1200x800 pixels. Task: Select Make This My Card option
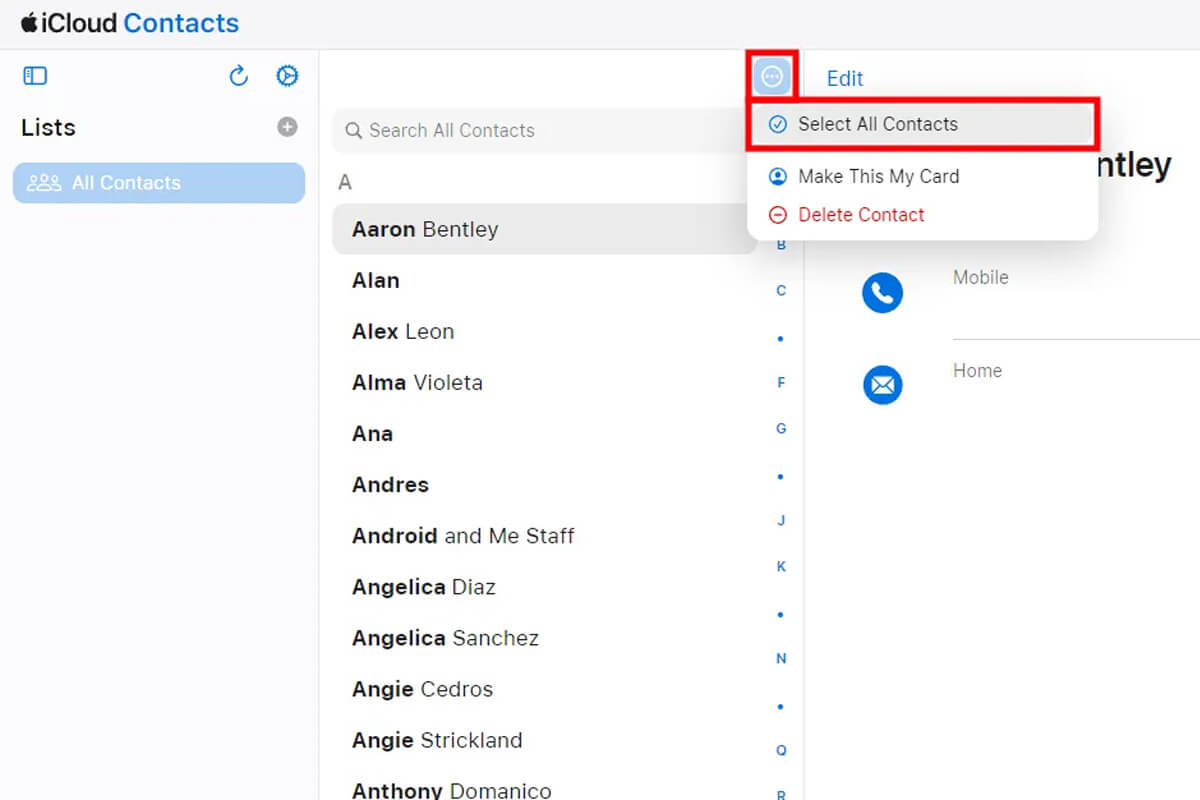click(x=877, y=176)
